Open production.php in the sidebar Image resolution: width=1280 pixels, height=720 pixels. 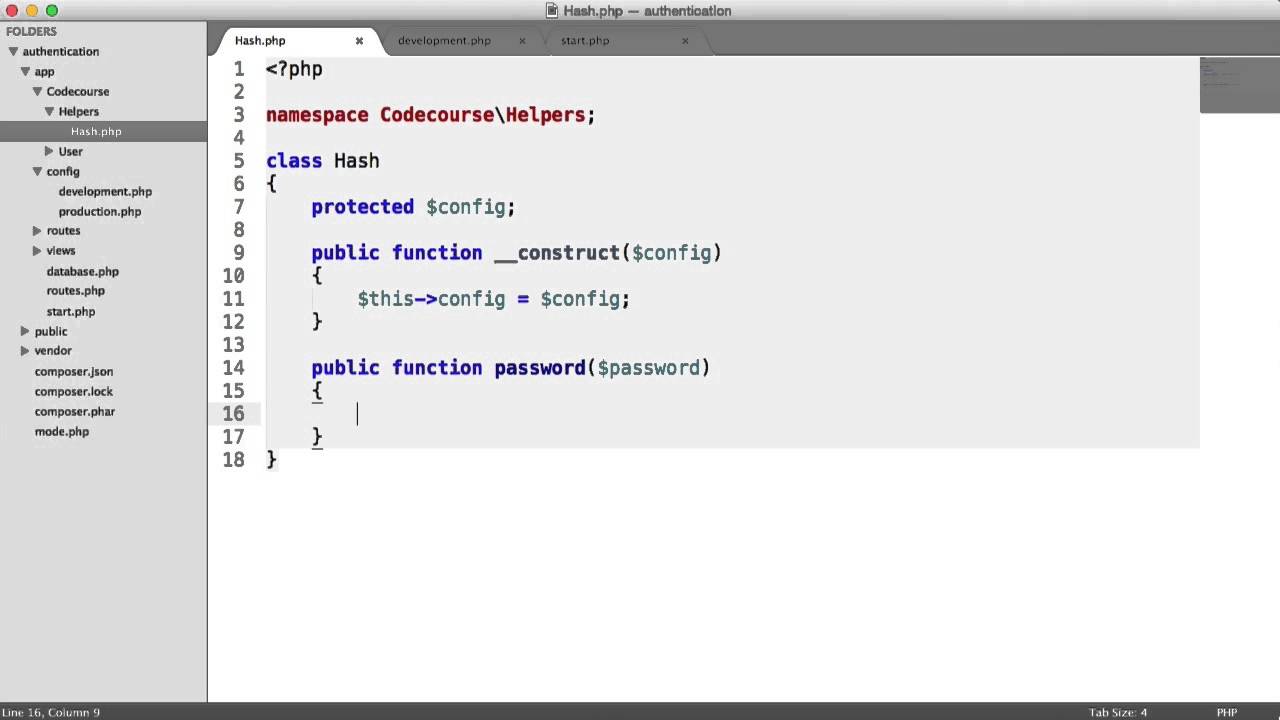click(x=100, y=211)
